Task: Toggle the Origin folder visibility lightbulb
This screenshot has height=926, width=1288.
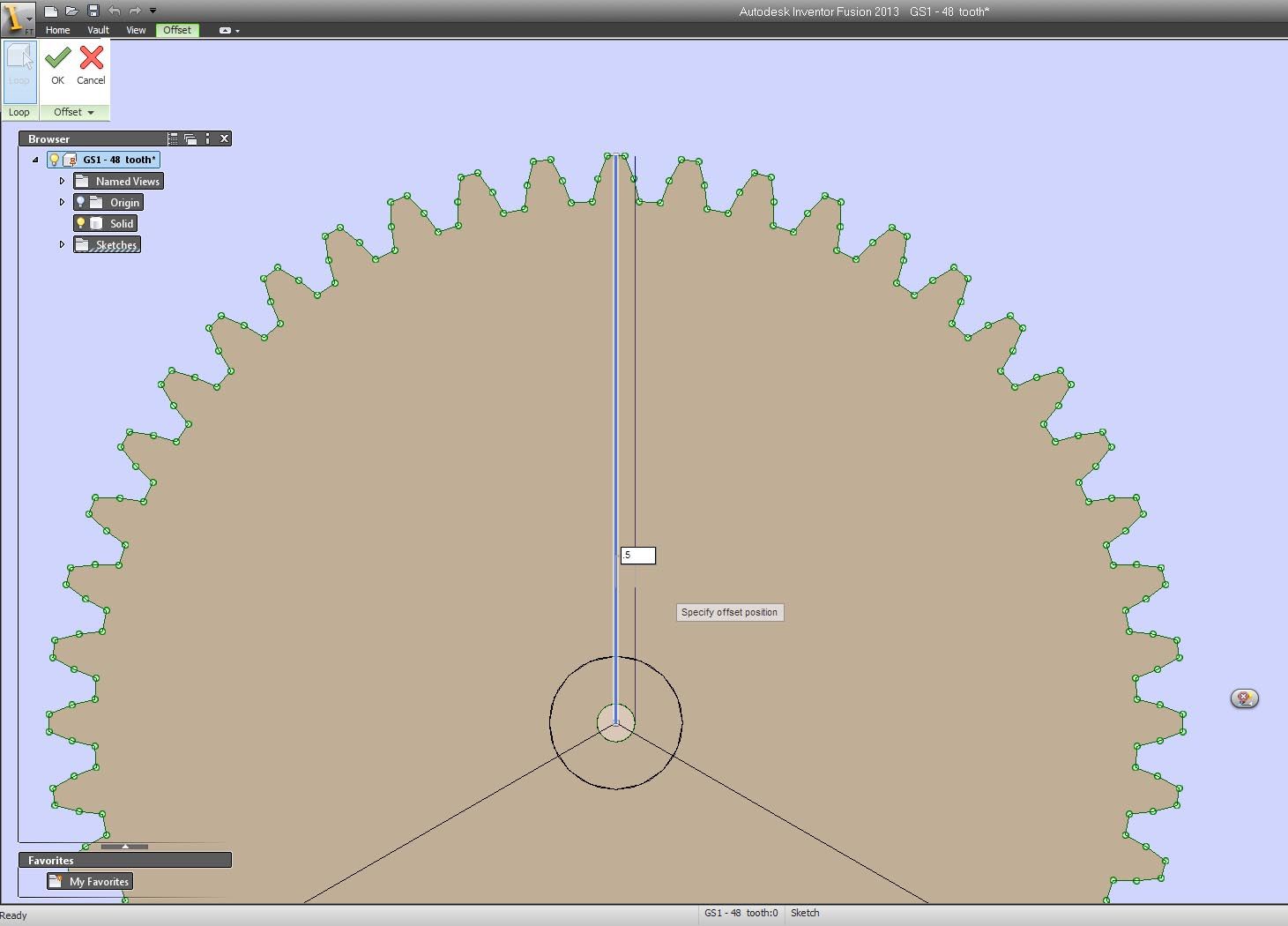Action: [80, 202]
